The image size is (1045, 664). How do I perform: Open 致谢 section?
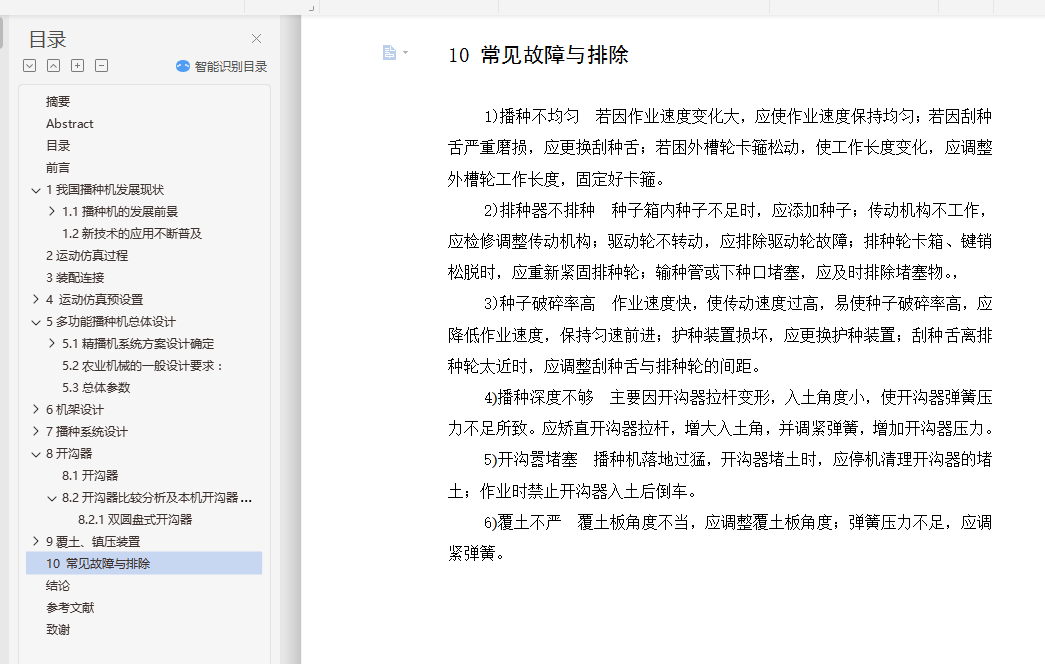coord(58,629)
